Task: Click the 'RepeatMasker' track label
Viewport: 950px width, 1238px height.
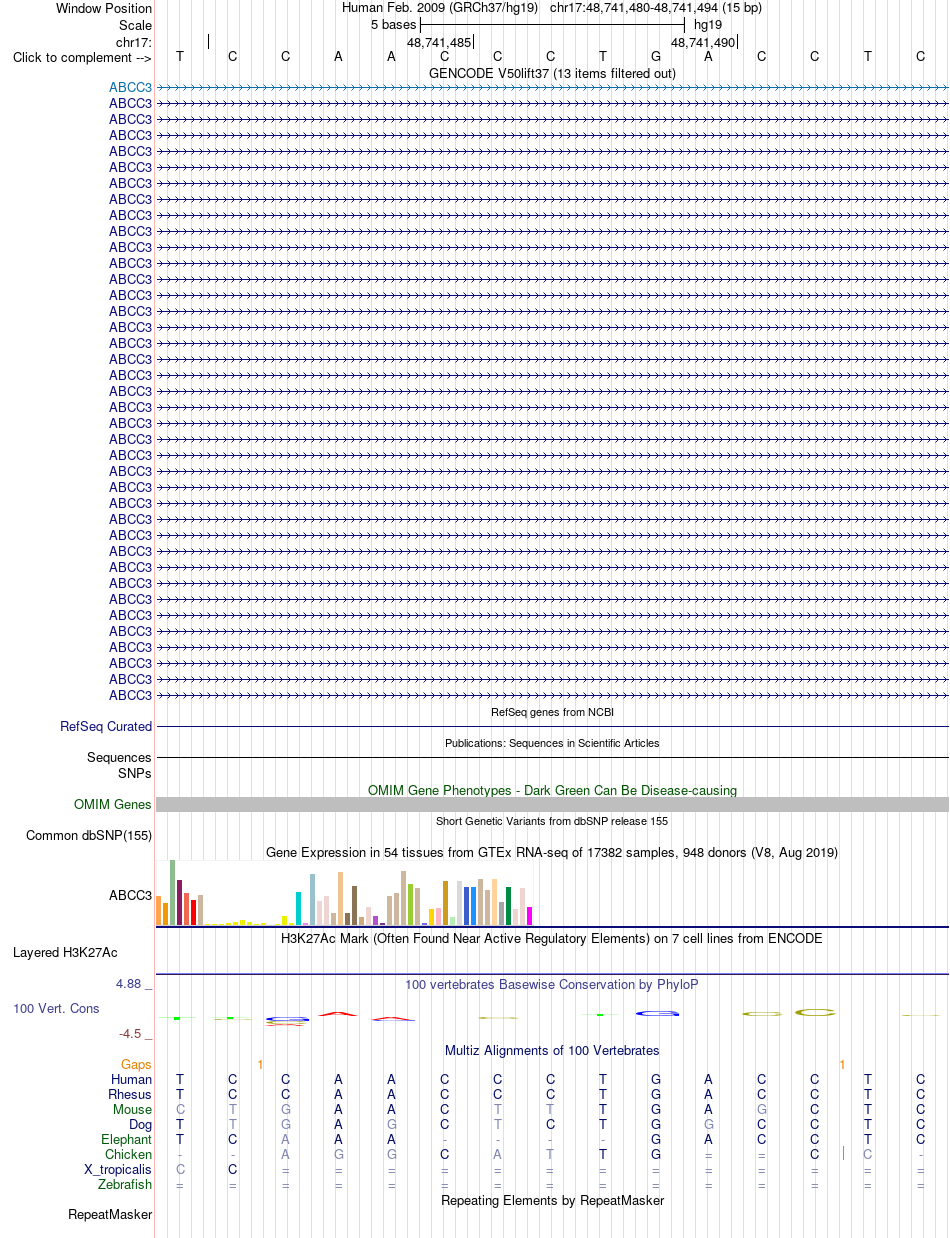Action: [x=110, y=1216]
